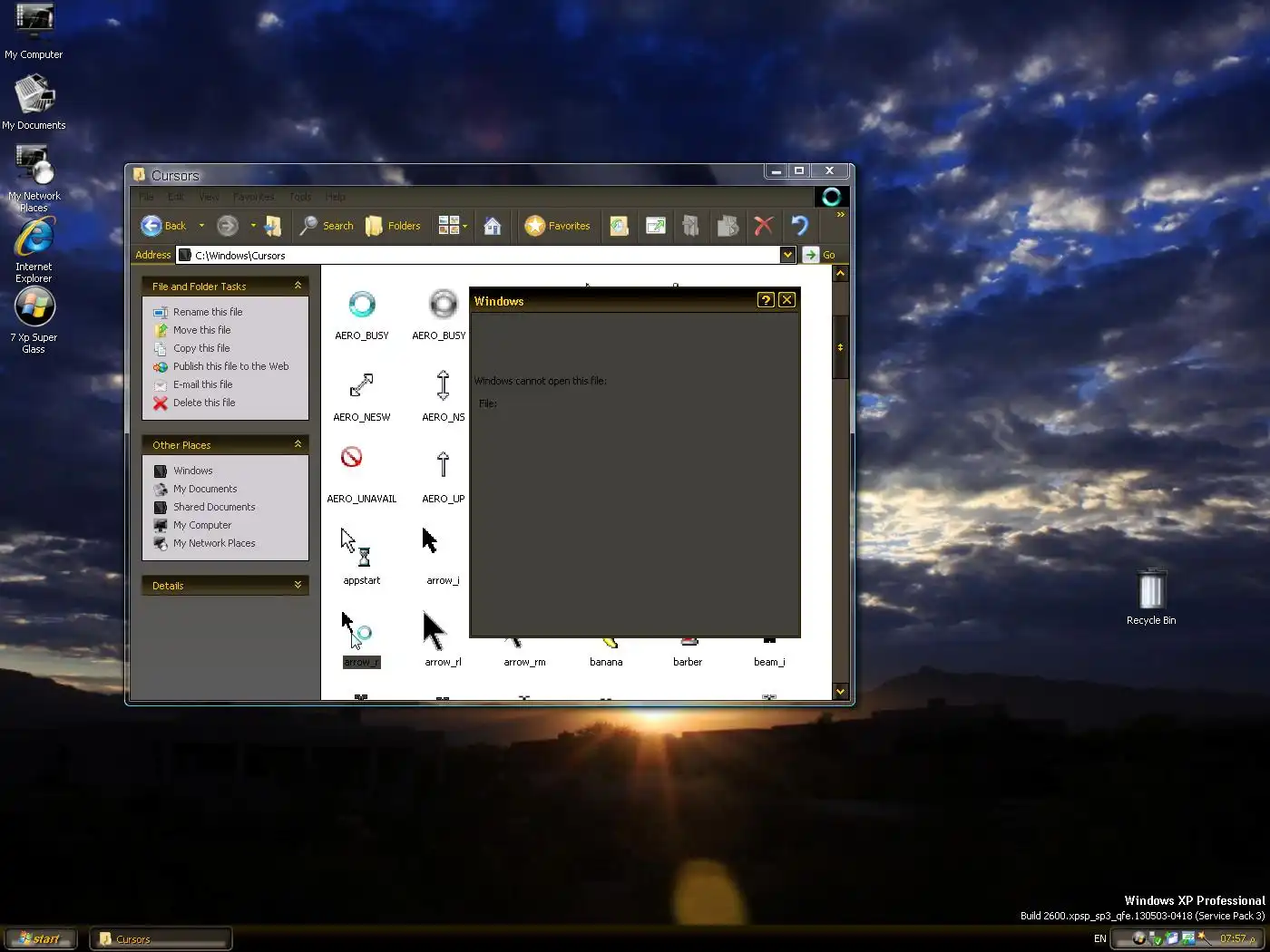Open the Forward history dropdown arrow
This screenshot has height=952, width=1270.
pos(253,226)
